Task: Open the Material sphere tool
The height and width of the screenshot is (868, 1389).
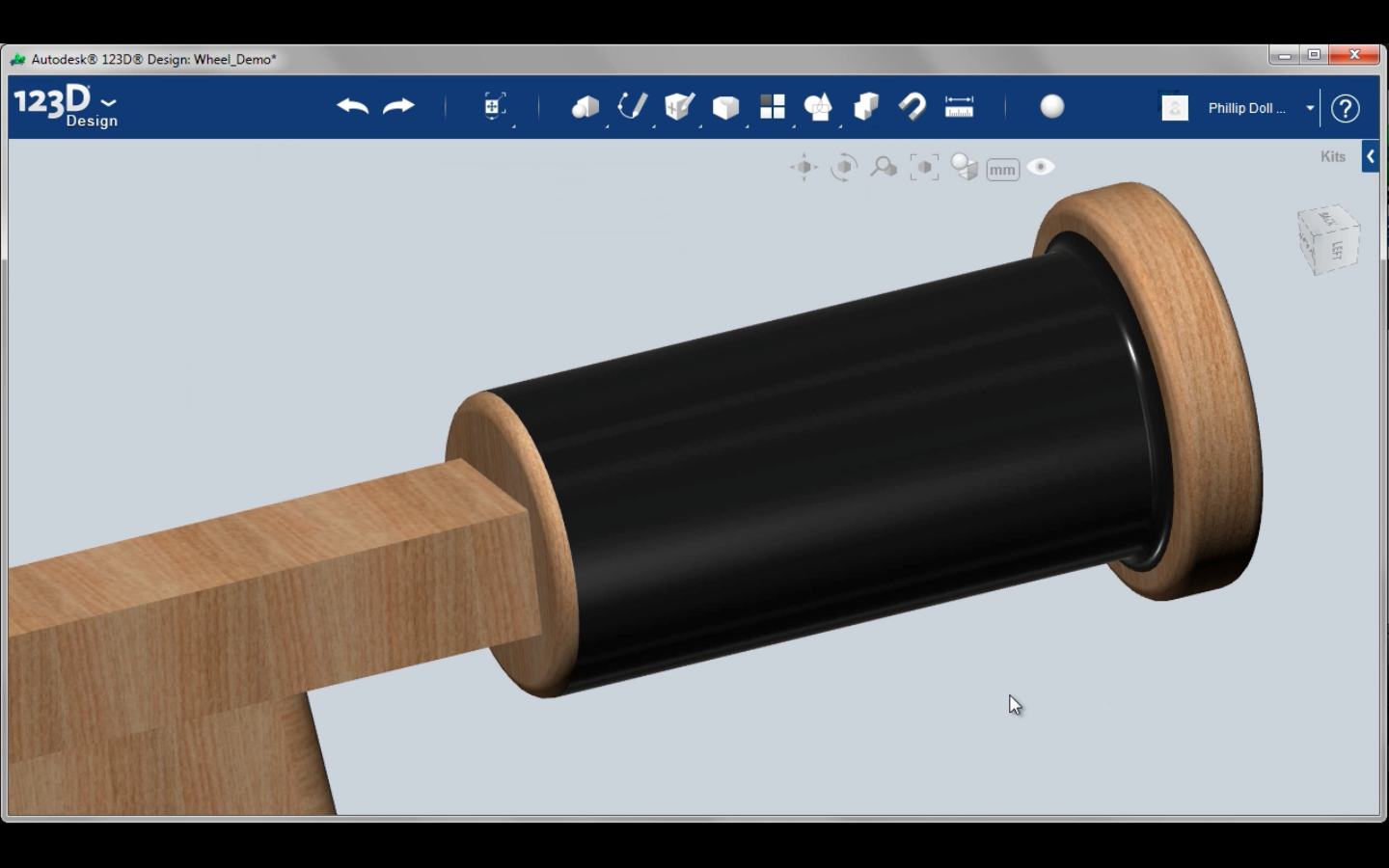Action: click(x=1052, y=106)
